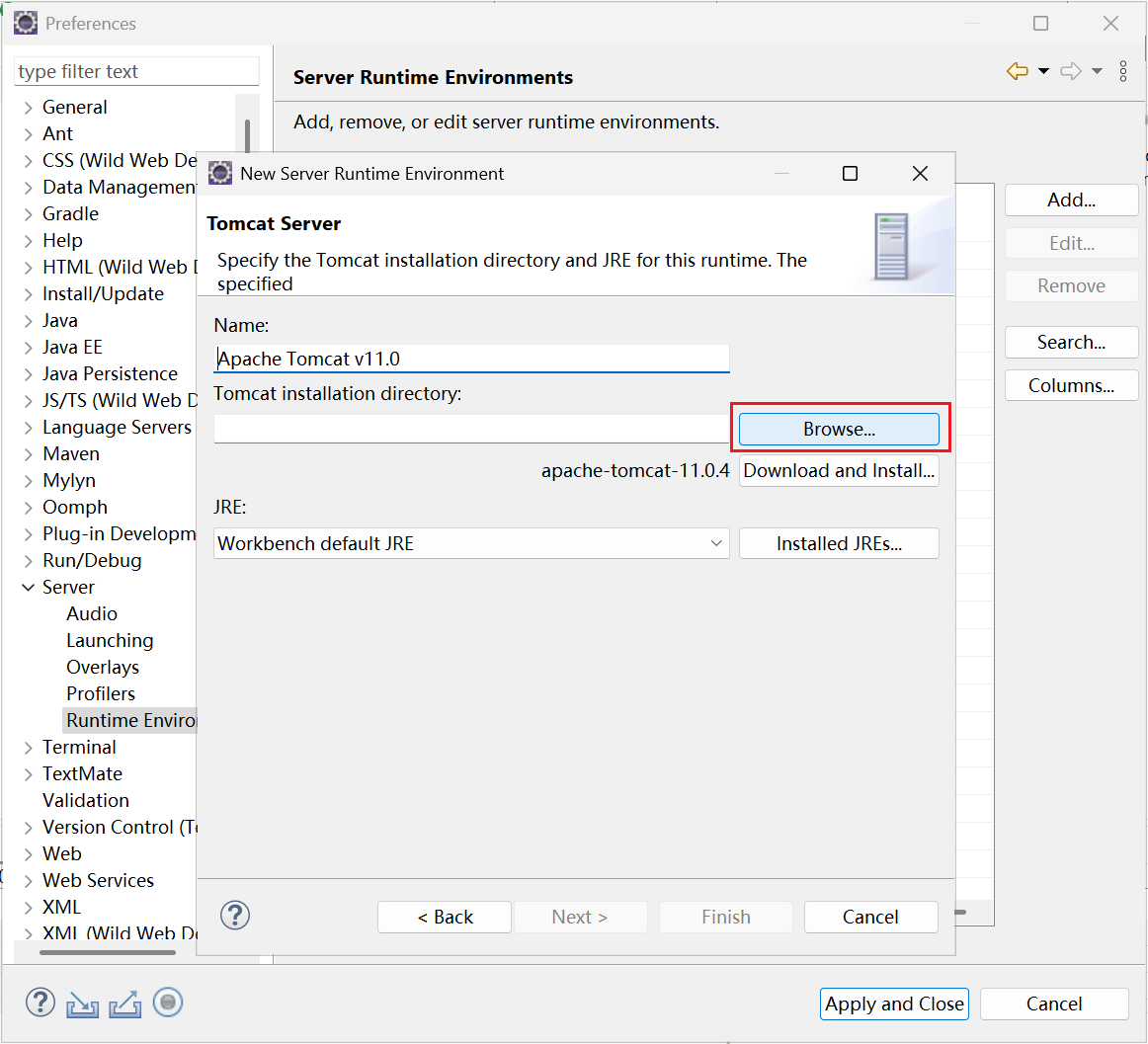Expand the Java EE node
1148x1044 pixels.
click(x=28, y=347)
